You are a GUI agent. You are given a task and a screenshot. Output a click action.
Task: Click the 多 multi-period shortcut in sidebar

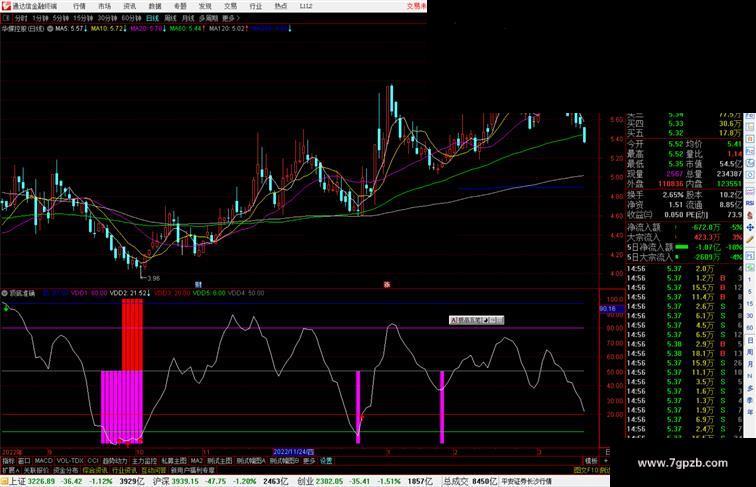click(750, 388)
